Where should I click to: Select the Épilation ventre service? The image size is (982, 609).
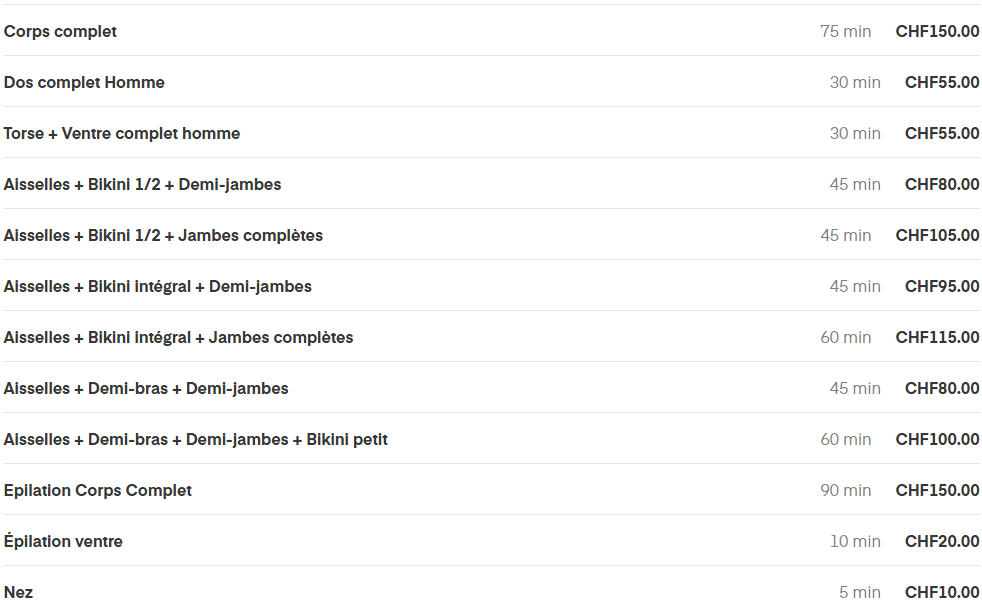pos(63,541)
